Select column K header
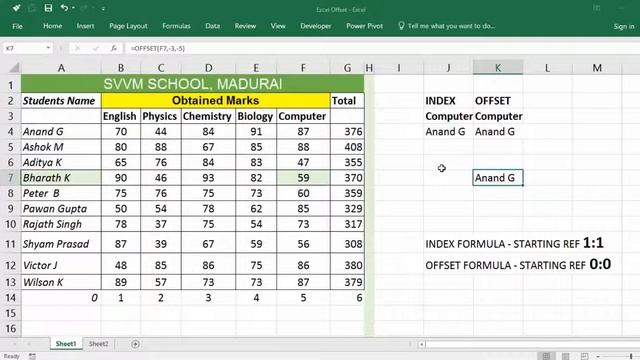The image size is (640, 360). pos(498,68)
